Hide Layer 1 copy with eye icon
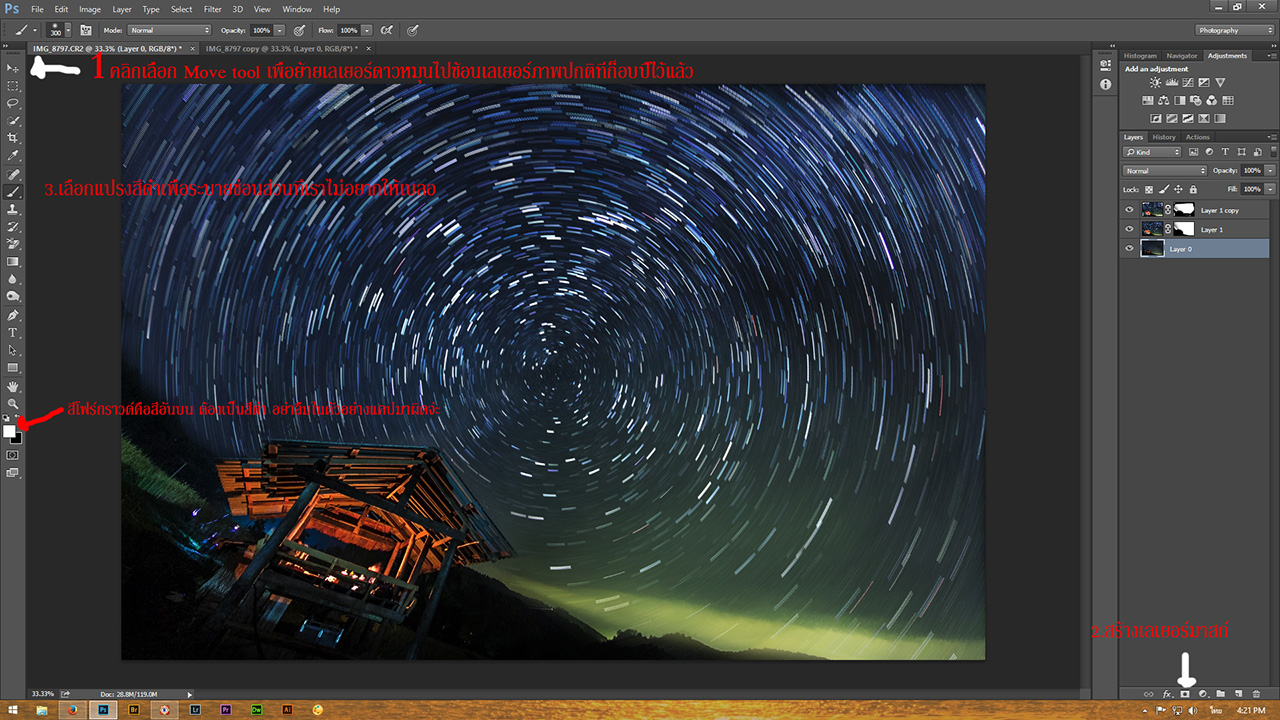Image resolution: width=1280 pixels, height=720 pixels. click(x=1129, y=210)
